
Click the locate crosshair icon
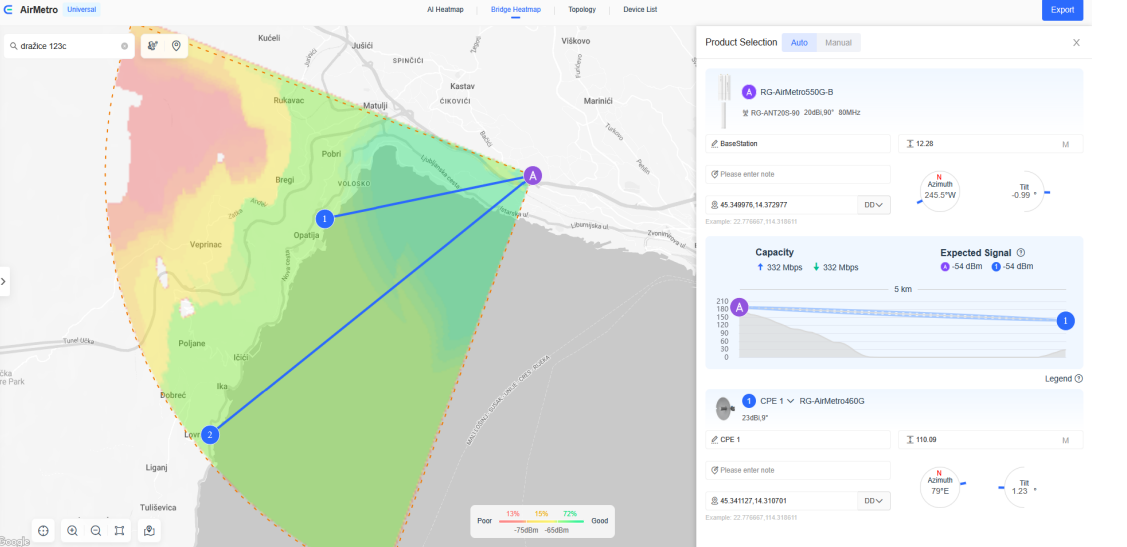click(43, 530)
